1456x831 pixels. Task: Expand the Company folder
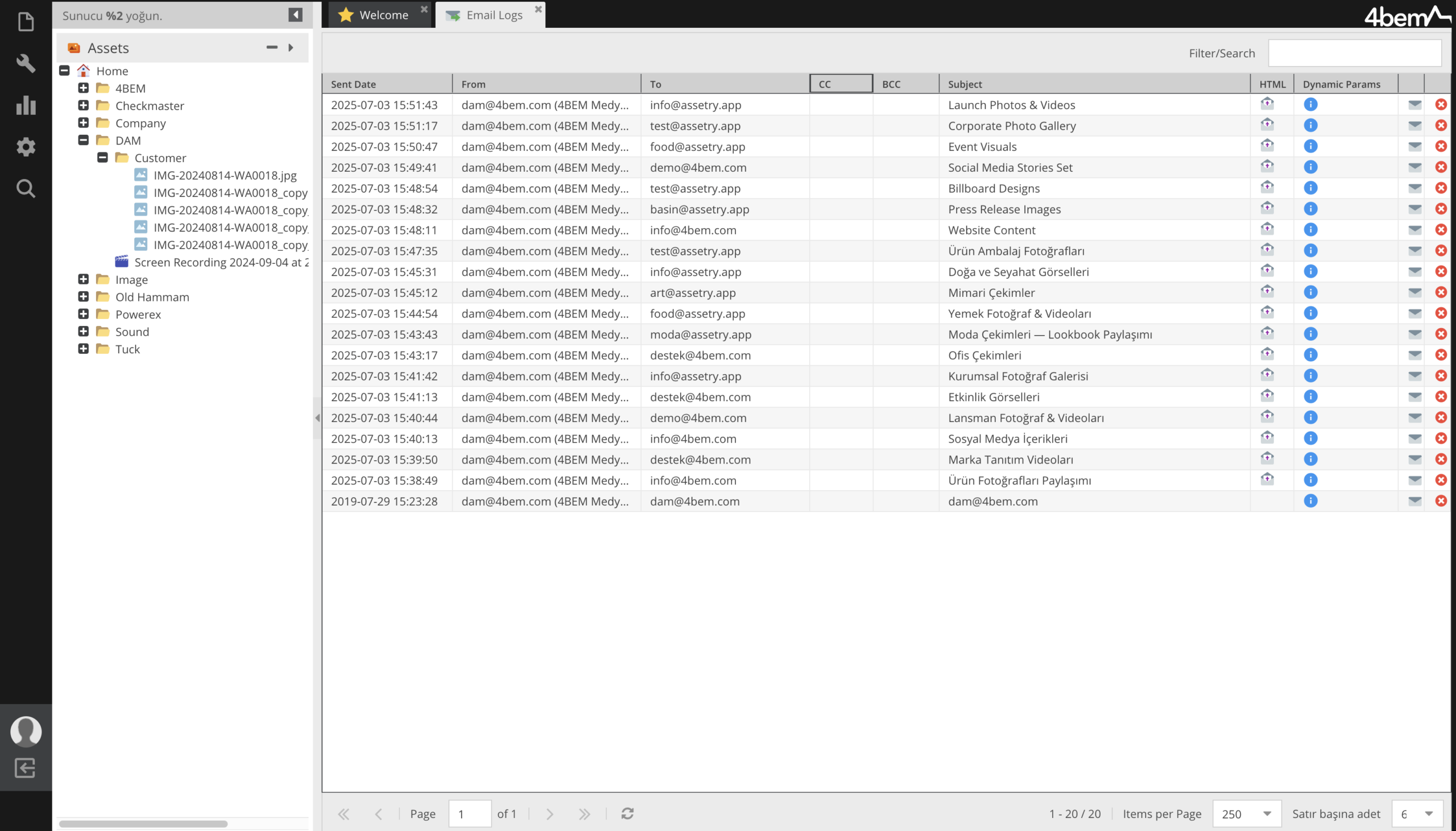click(x=83, y=123)
